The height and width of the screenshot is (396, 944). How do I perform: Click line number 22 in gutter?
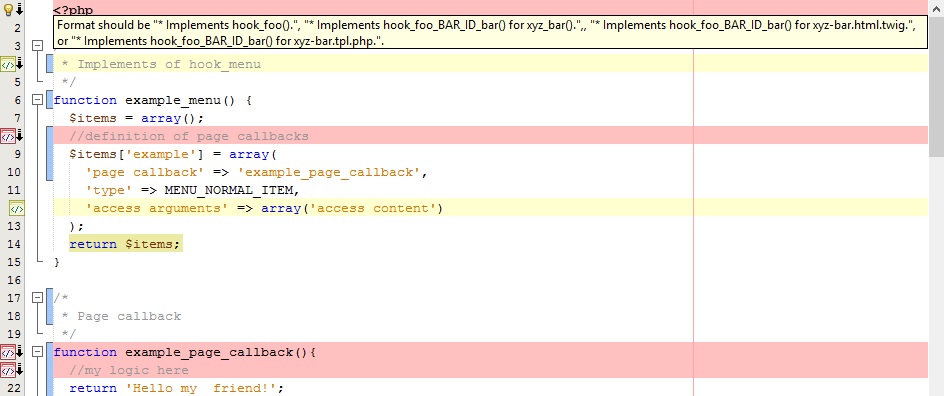pos(14,389)
